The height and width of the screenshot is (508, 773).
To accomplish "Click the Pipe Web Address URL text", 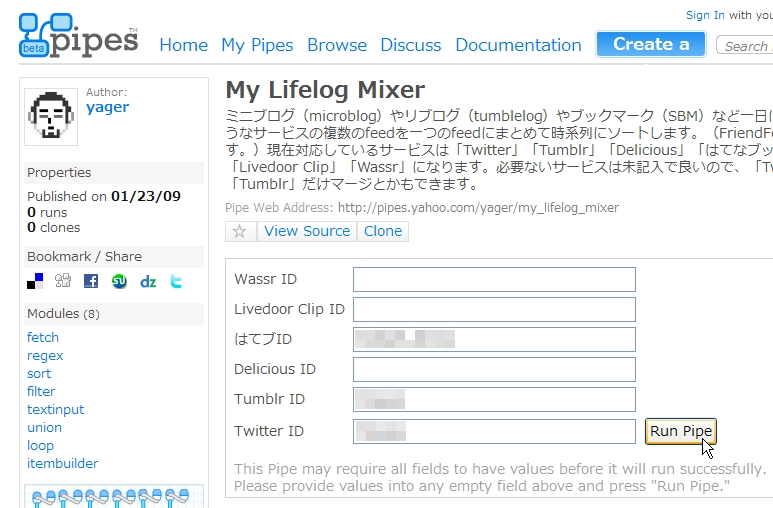I will pyautogui.click(x=478, y=208).
